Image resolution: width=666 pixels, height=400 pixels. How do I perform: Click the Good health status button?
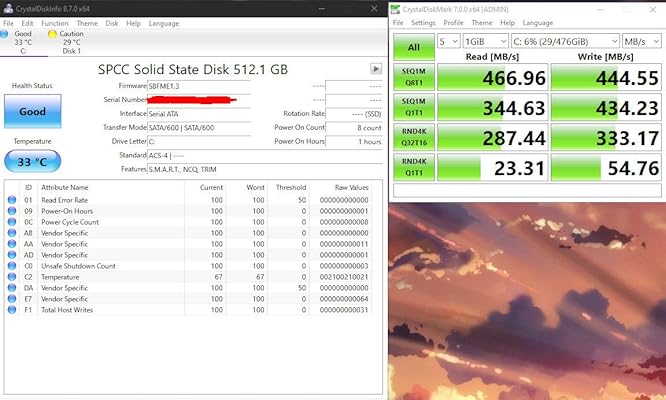click(33, 111)
